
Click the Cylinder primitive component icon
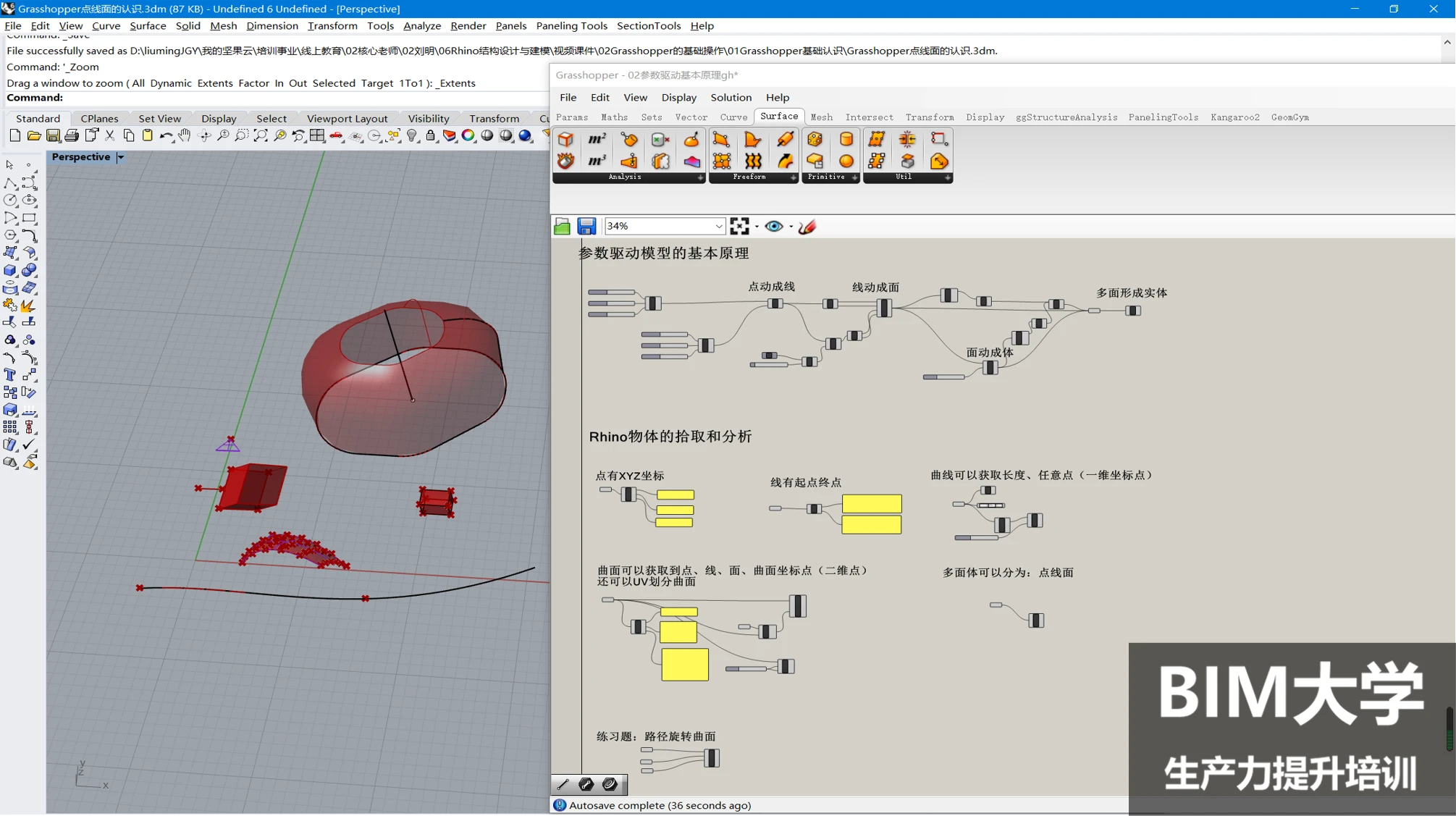tap(846, 139)
